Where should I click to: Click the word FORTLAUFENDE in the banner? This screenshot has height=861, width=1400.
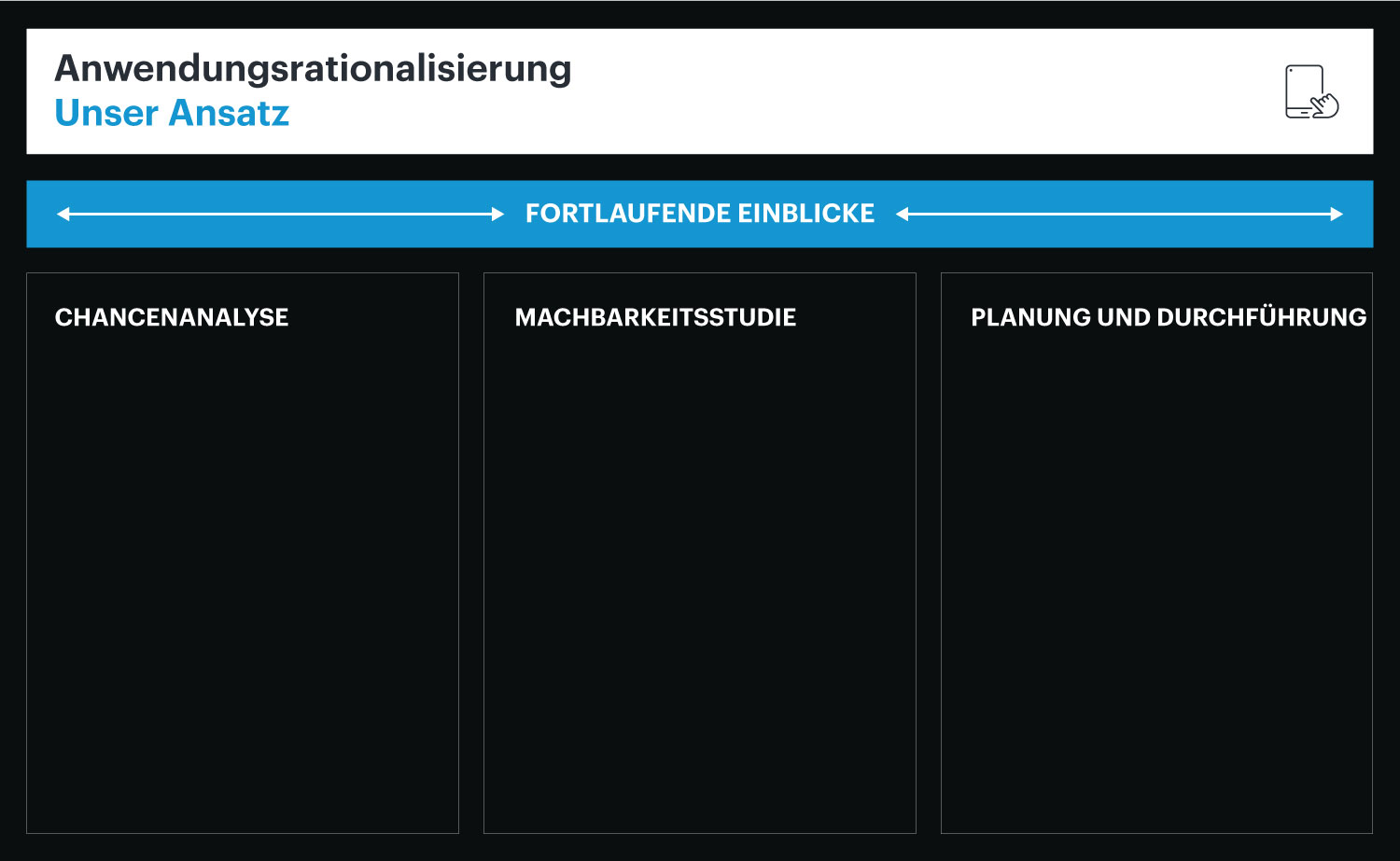(627, 214)
